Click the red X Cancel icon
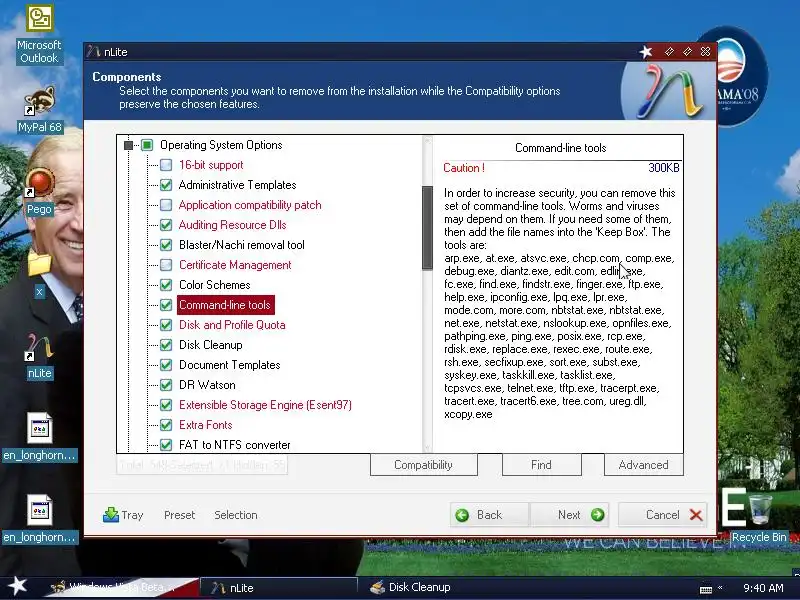This screenshot has height=600, width=800. point(695,515)
